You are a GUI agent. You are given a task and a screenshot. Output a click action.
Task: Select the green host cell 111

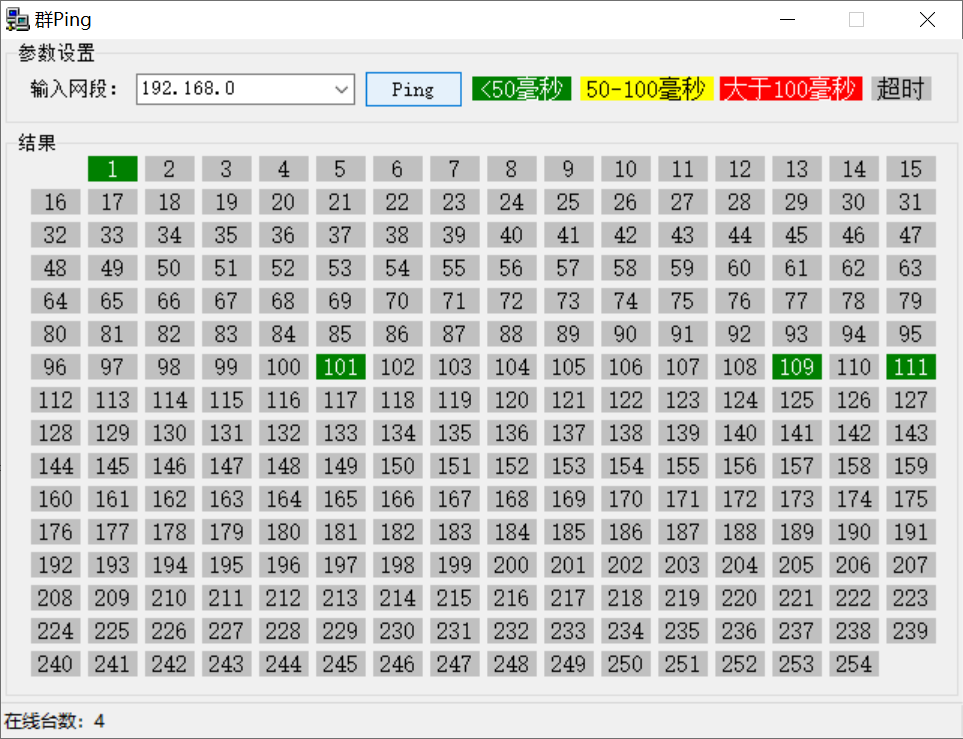point(911,367)
